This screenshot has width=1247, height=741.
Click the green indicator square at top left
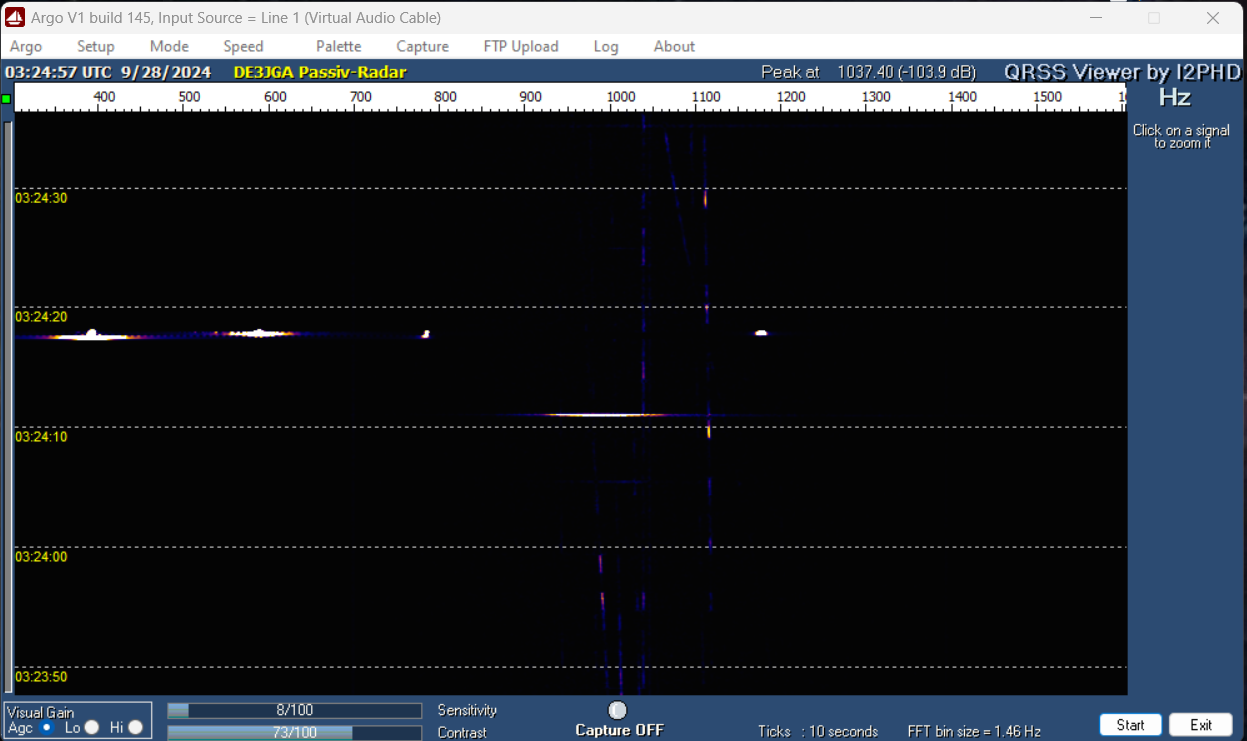(6, 99)
